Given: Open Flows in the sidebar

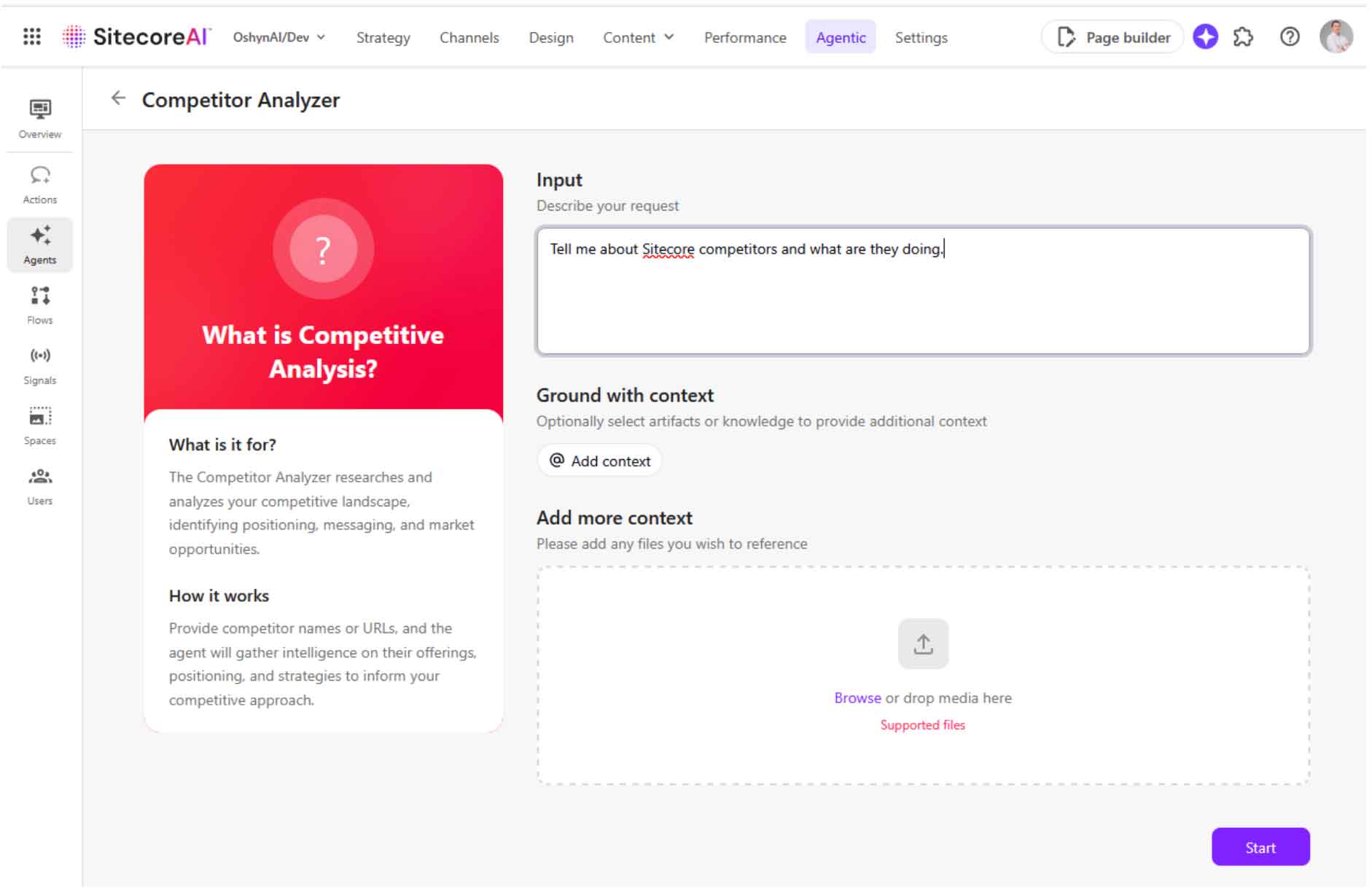Looking at the screenshot, I should (40, 305).
